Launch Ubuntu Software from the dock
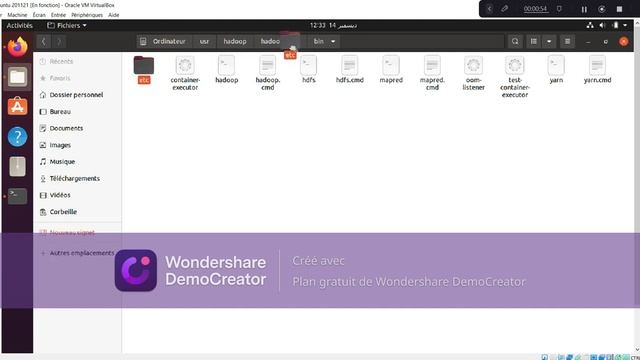The width and height of the screenshot is (640, 360). point(18,107)
